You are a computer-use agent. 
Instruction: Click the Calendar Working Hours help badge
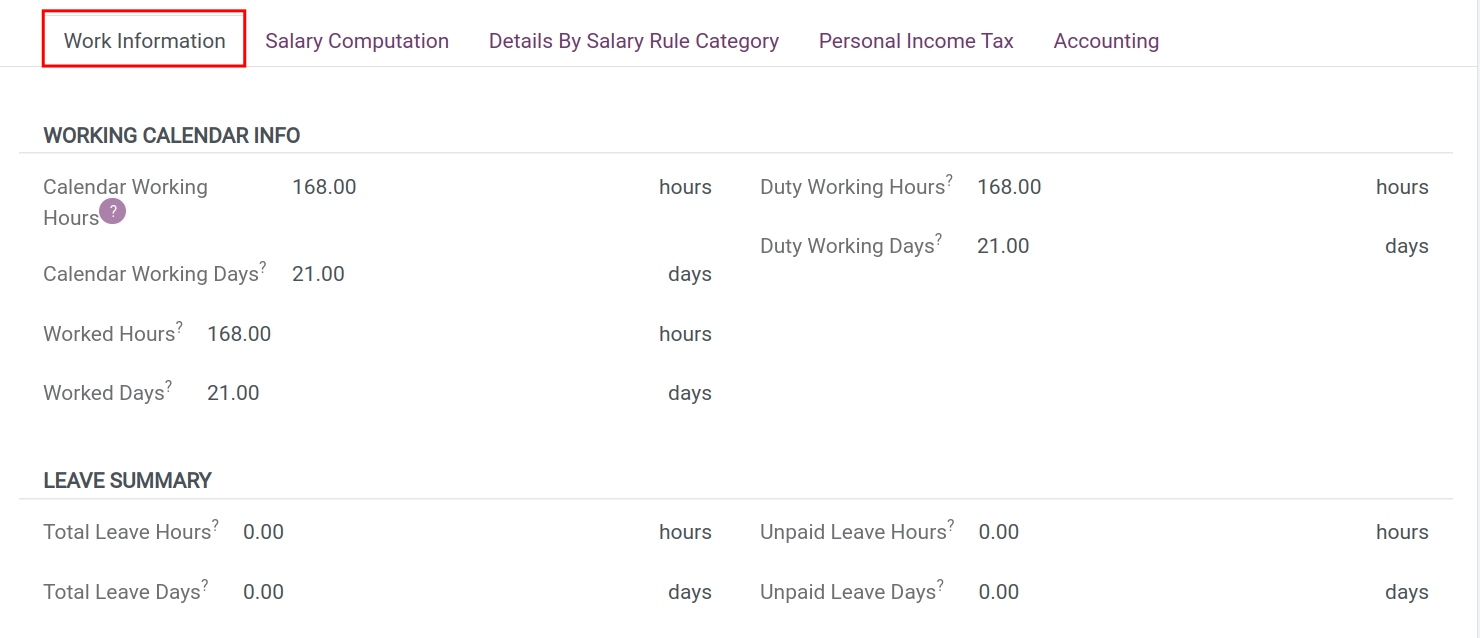tap(113, 211)
